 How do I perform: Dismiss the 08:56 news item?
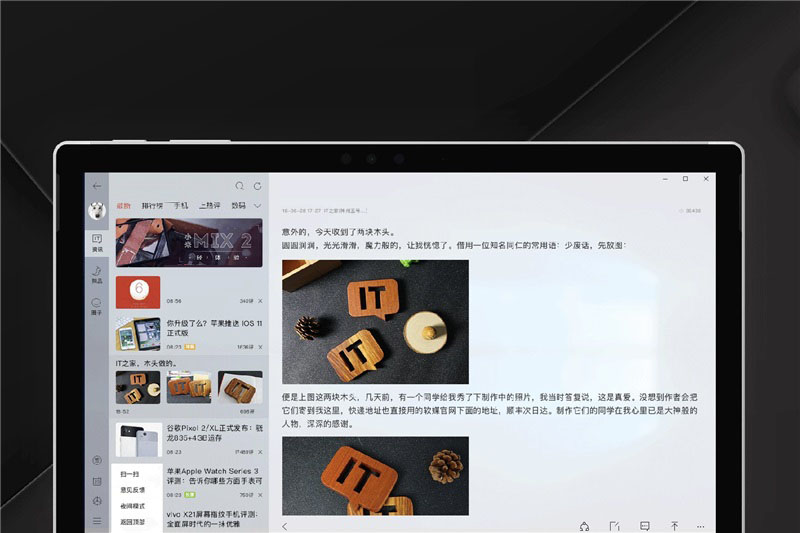point(260,301)
